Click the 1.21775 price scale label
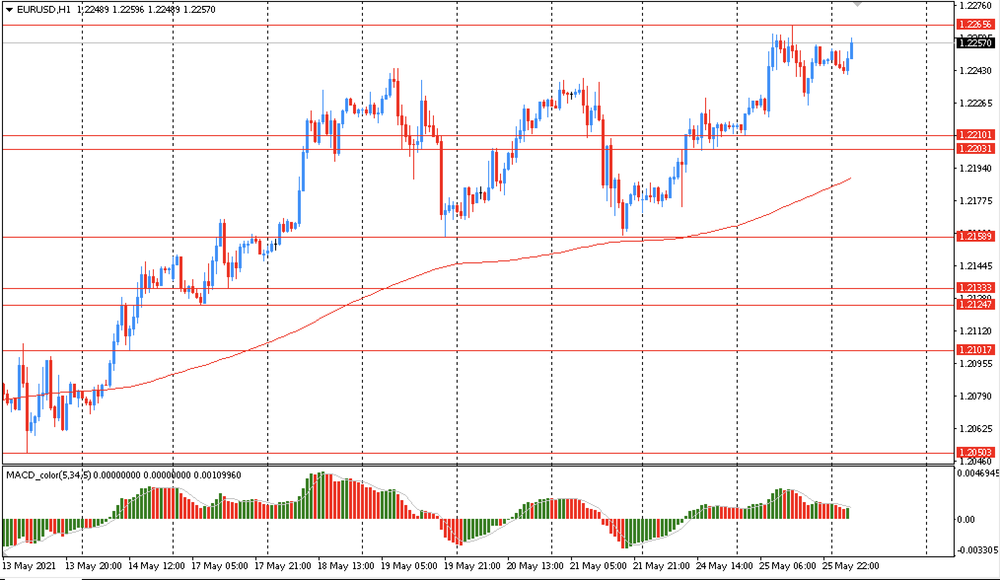 tap(976, 201)
